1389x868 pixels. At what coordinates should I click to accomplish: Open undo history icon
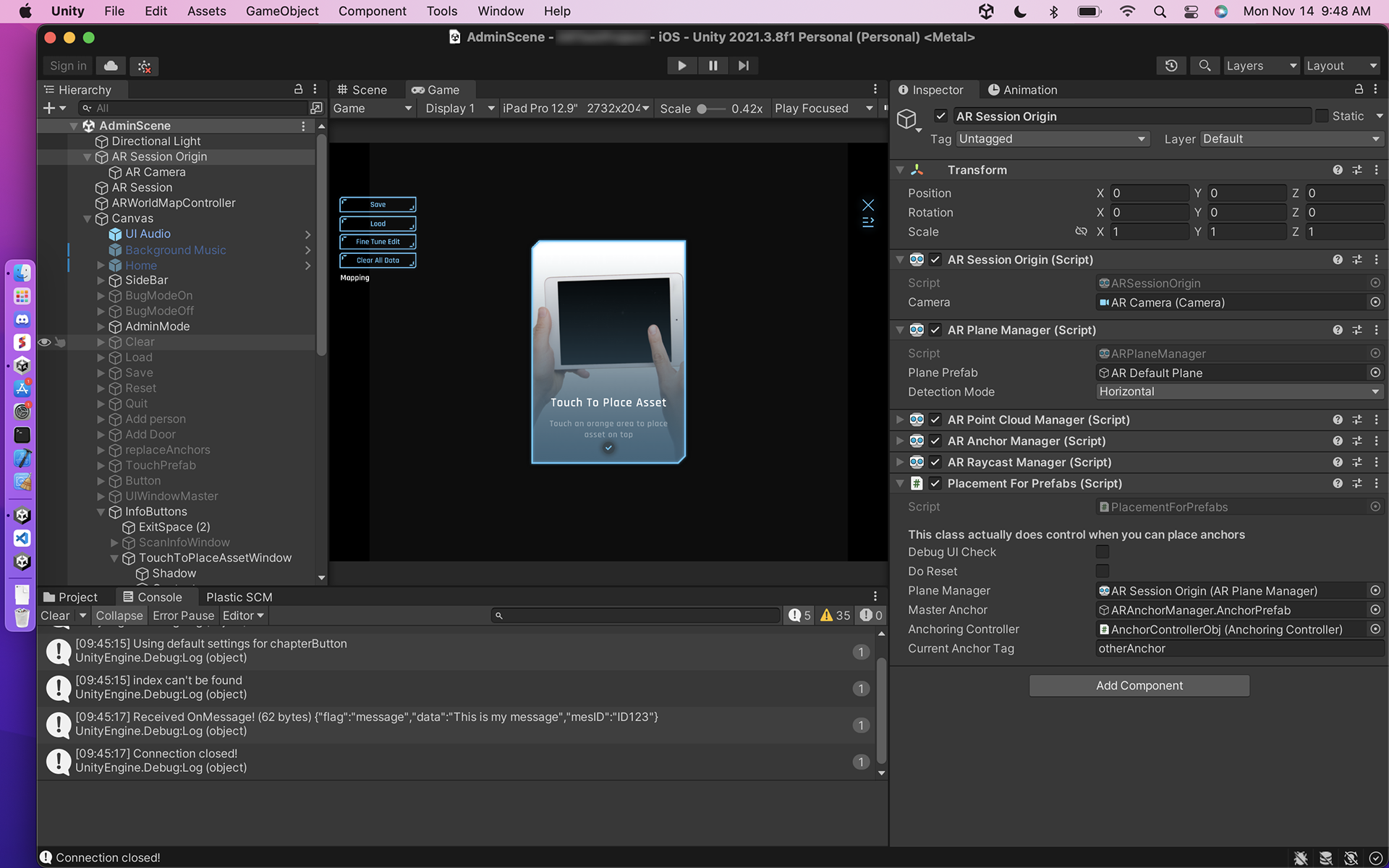(x=1171, y=66)
